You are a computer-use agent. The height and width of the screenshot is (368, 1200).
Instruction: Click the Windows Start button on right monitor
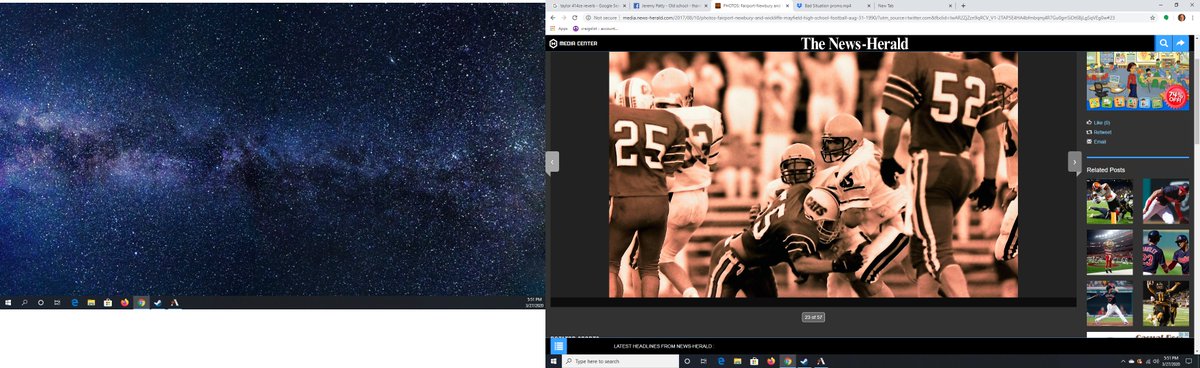coord(553,360)
